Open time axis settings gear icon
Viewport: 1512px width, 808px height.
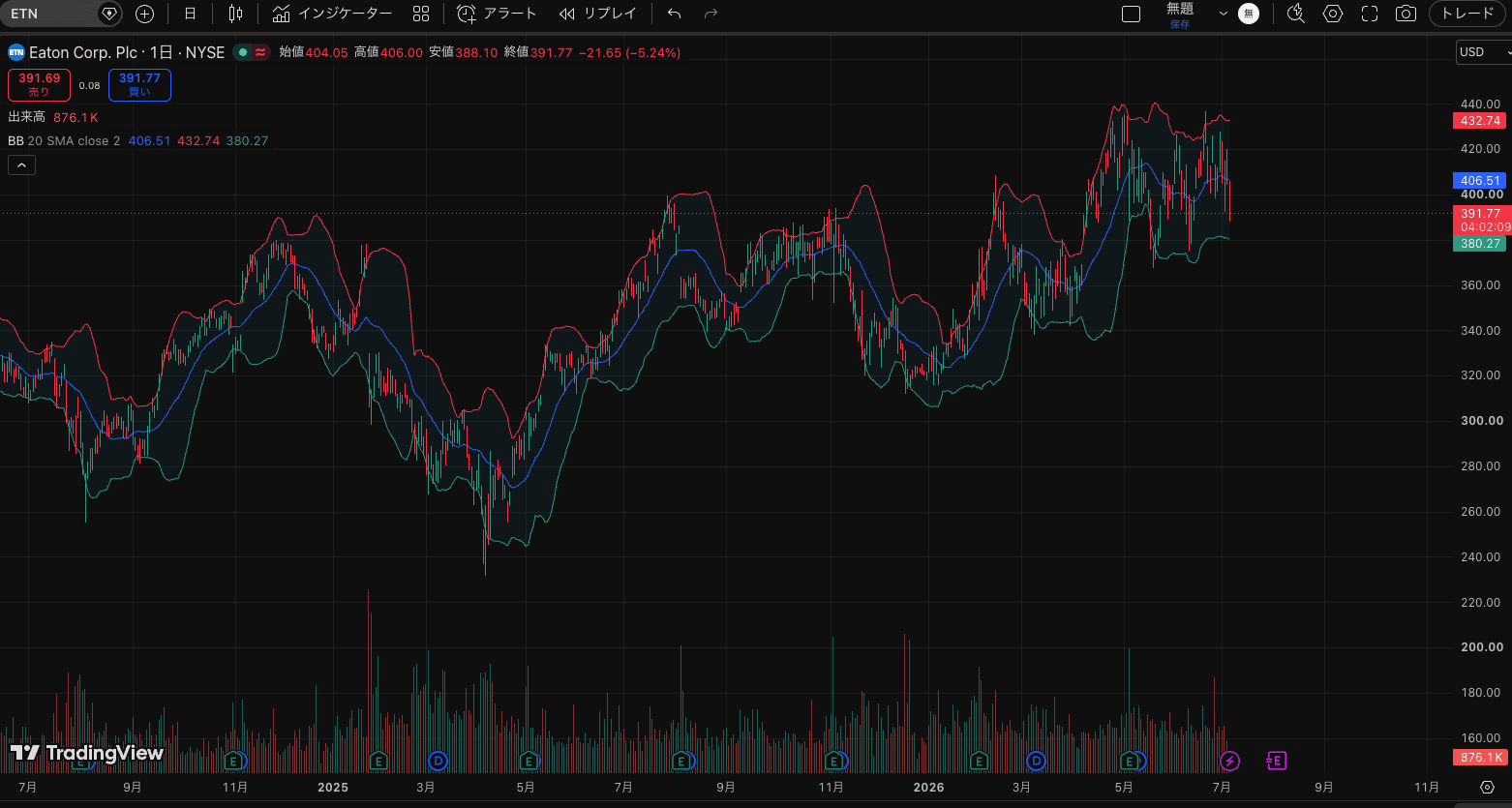pos(1488,787)
